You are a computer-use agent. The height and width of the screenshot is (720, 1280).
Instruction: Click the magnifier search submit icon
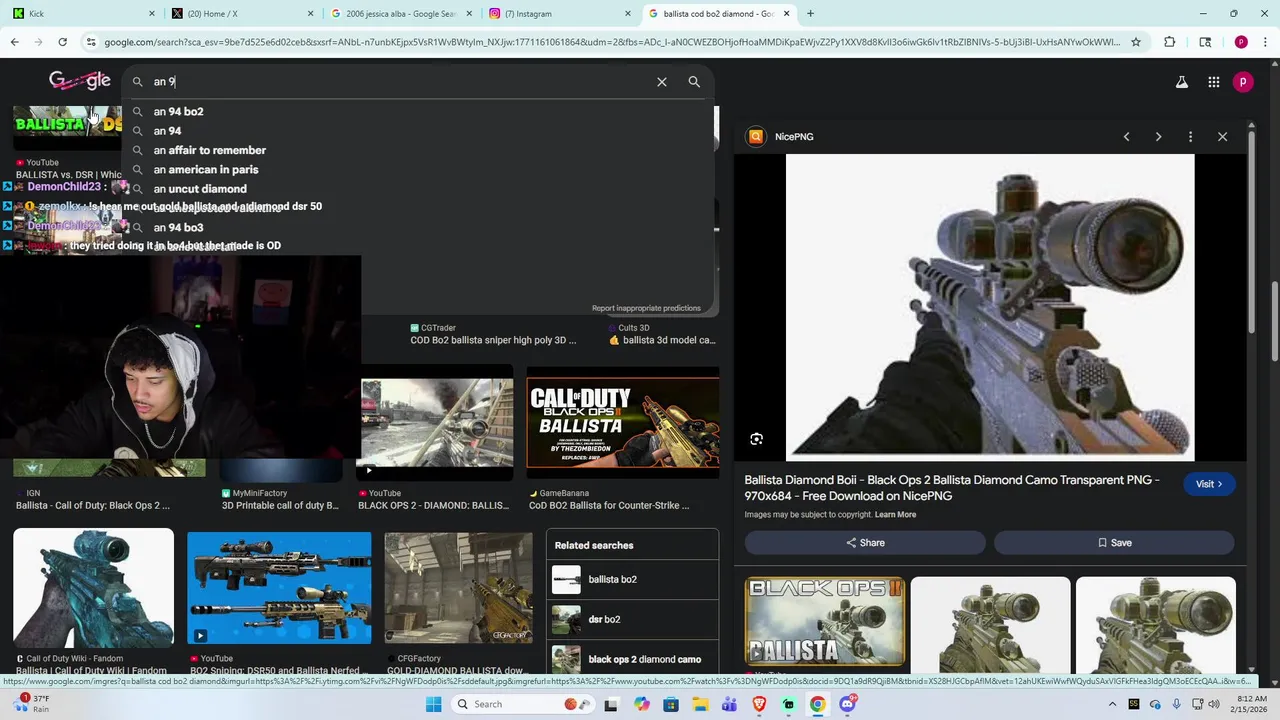coord(694,82)
